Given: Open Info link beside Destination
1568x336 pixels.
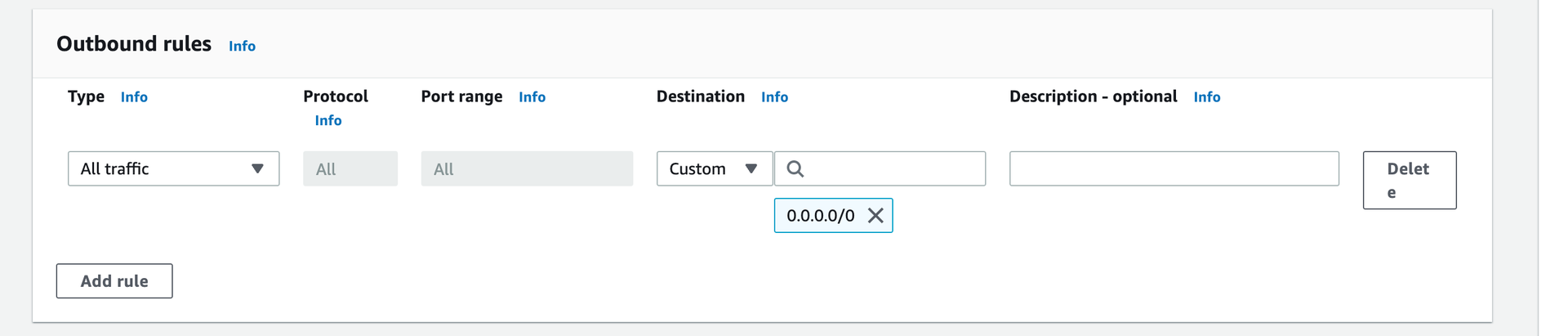Looking at the screenshot, I should tap(774, 97).
